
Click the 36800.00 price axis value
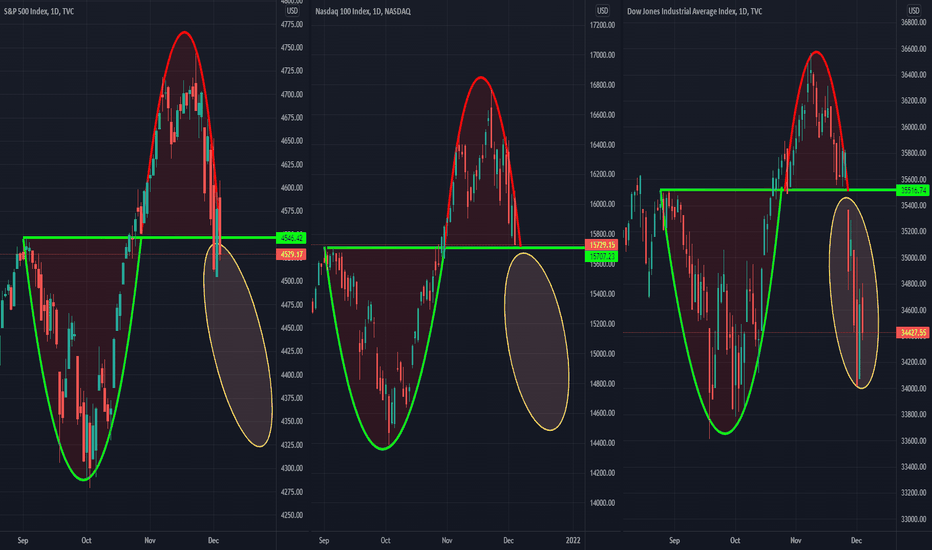[914, 23]
